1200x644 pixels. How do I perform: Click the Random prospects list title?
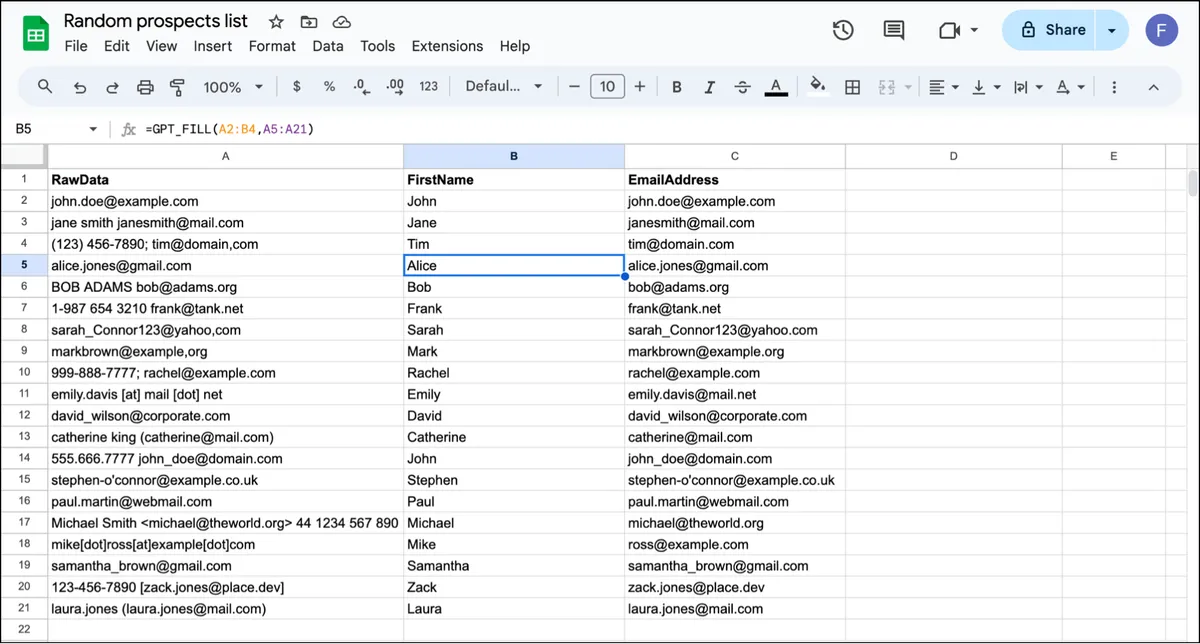[x=156, y=21]
